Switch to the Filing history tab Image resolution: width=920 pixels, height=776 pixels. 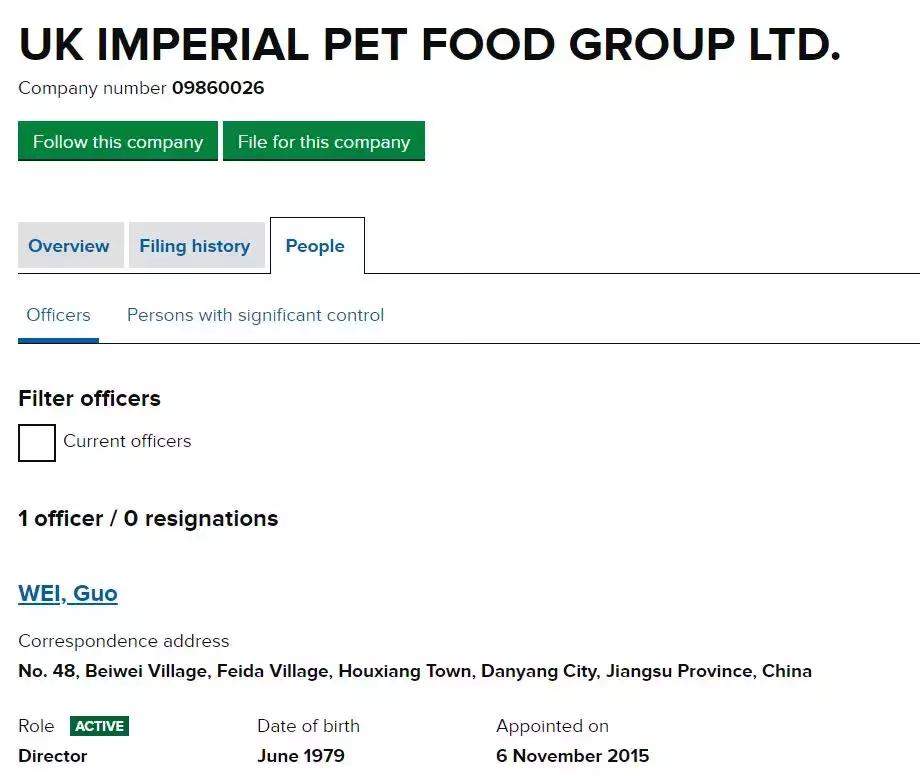click(195, 246)
